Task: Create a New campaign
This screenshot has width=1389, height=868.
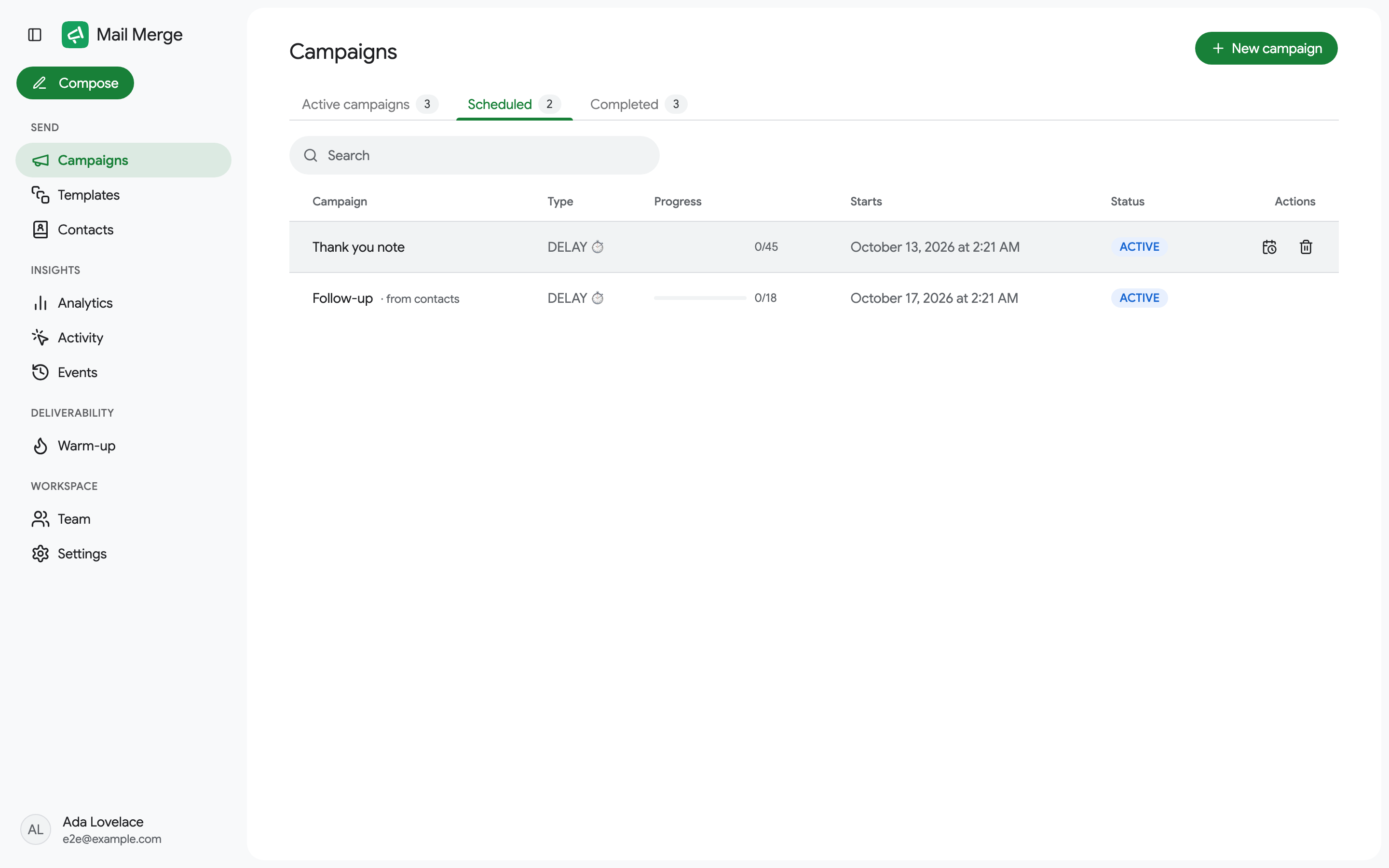Action: click(1266, 48)
